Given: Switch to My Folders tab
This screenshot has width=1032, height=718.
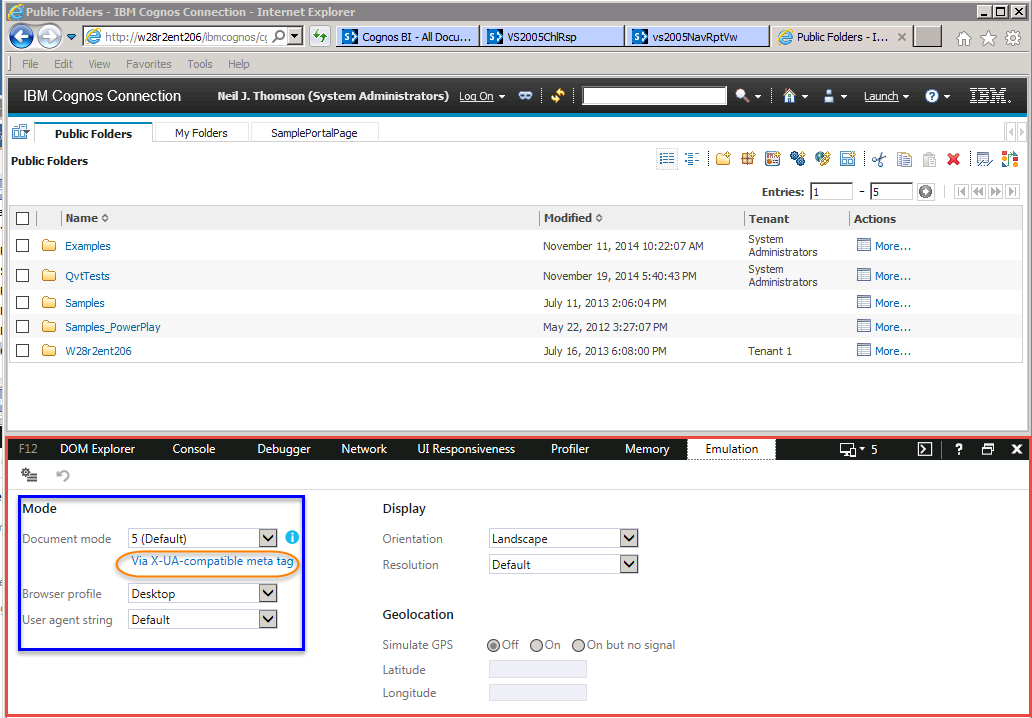Looking at the screenshot, I should point(201,133).
